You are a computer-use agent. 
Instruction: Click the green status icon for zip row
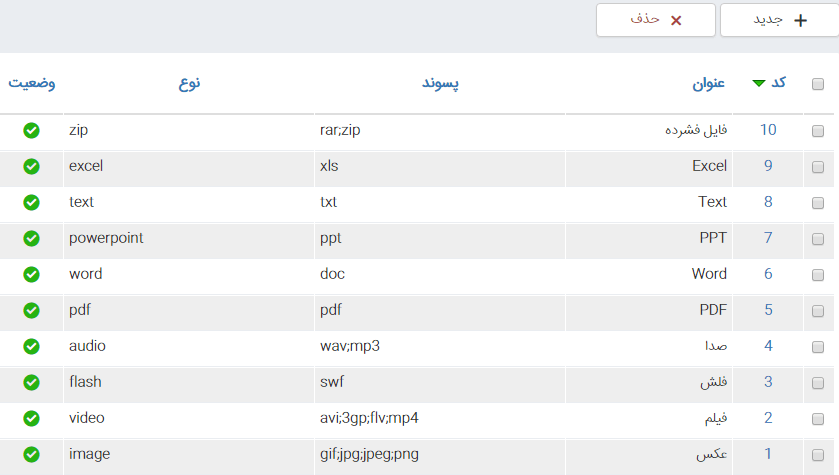31,130
